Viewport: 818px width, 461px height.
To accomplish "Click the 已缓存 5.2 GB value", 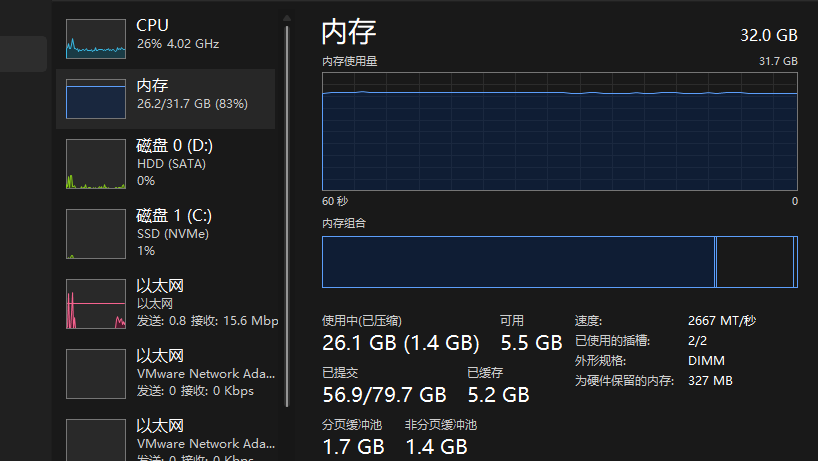I will click(x=498, y=395).
